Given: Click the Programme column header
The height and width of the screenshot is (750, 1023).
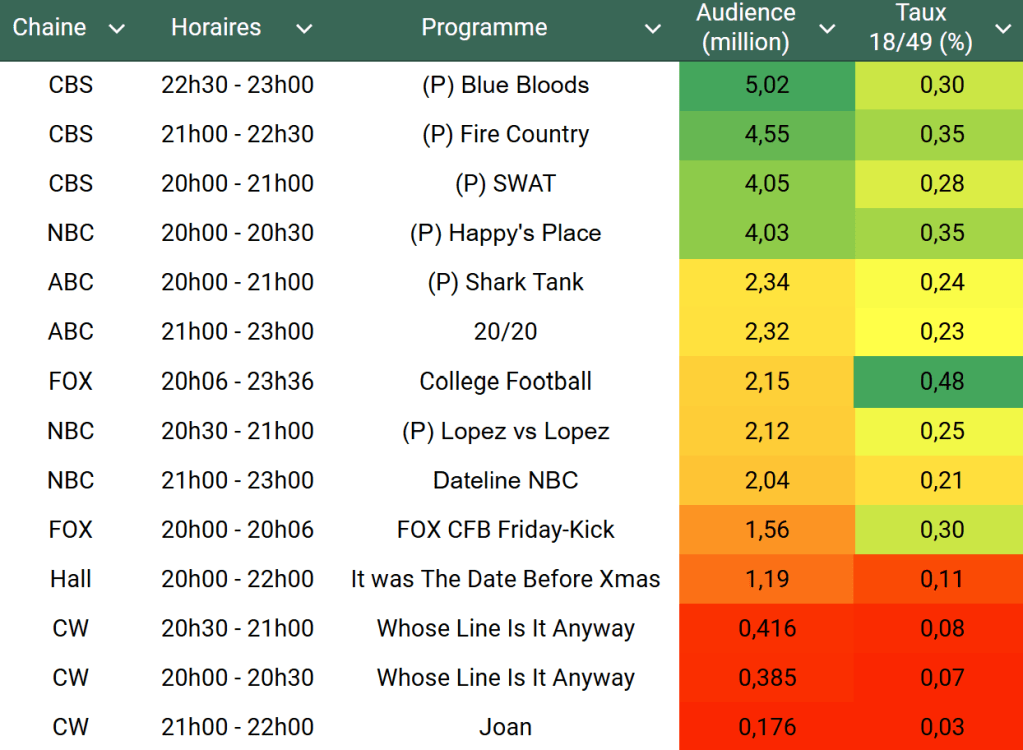Looking at the screenshot, I should (484, 28).
